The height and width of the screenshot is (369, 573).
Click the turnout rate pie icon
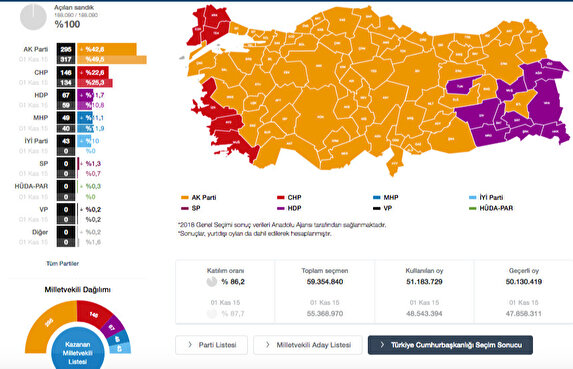(x=212, y=282)
